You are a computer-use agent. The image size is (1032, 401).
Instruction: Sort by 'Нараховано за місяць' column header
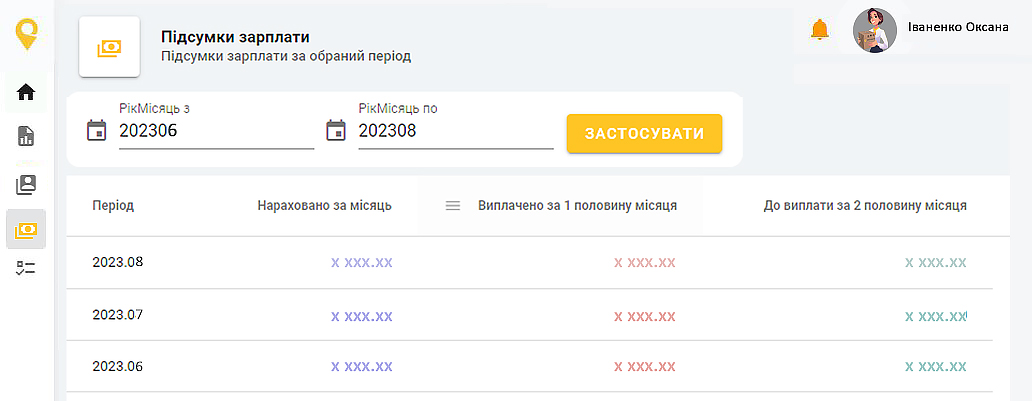pyautogui.click(x=324, y=205)
